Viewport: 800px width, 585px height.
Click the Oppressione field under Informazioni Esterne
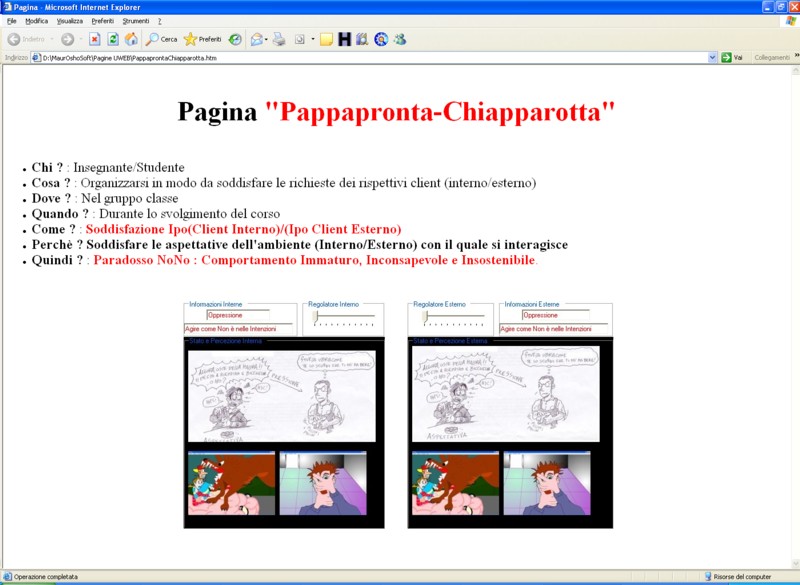(x=555, y=315)
